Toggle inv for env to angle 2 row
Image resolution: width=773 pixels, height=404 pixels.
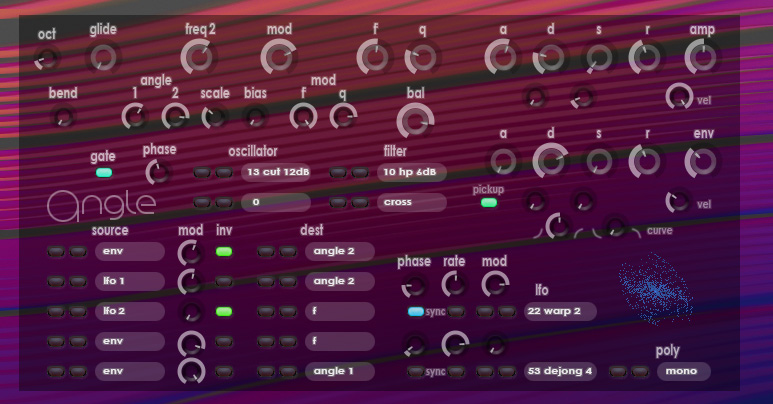(x=224, y=252)
